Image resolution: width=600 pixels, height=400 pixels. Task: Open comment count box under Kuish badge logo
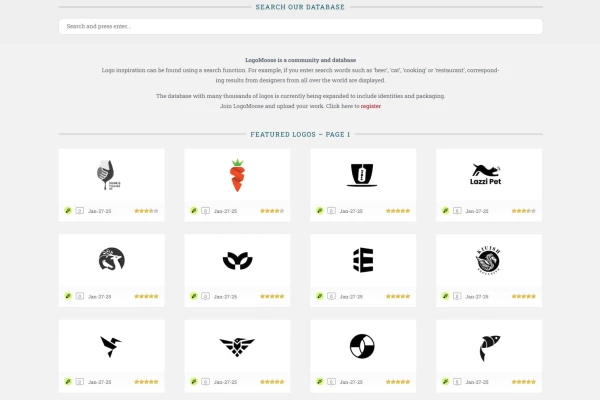pyautogui.click(x=457, y=296)
